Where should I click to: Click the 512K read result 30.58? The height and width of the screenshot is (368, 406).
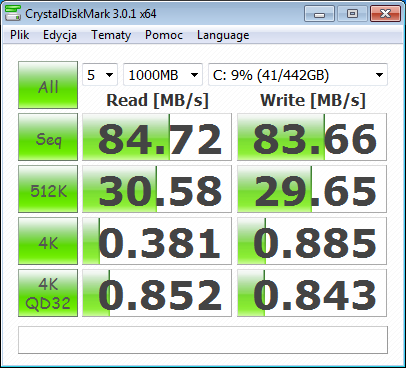click(x=157, y=189)
